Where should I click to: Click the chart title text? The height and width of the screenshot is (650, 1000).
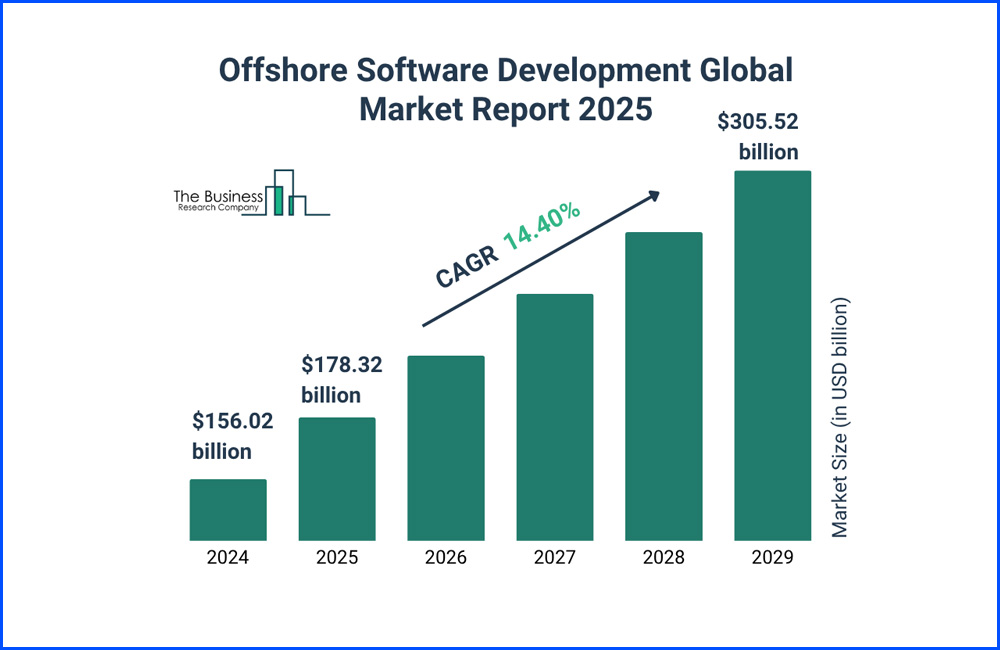(505, 88)
